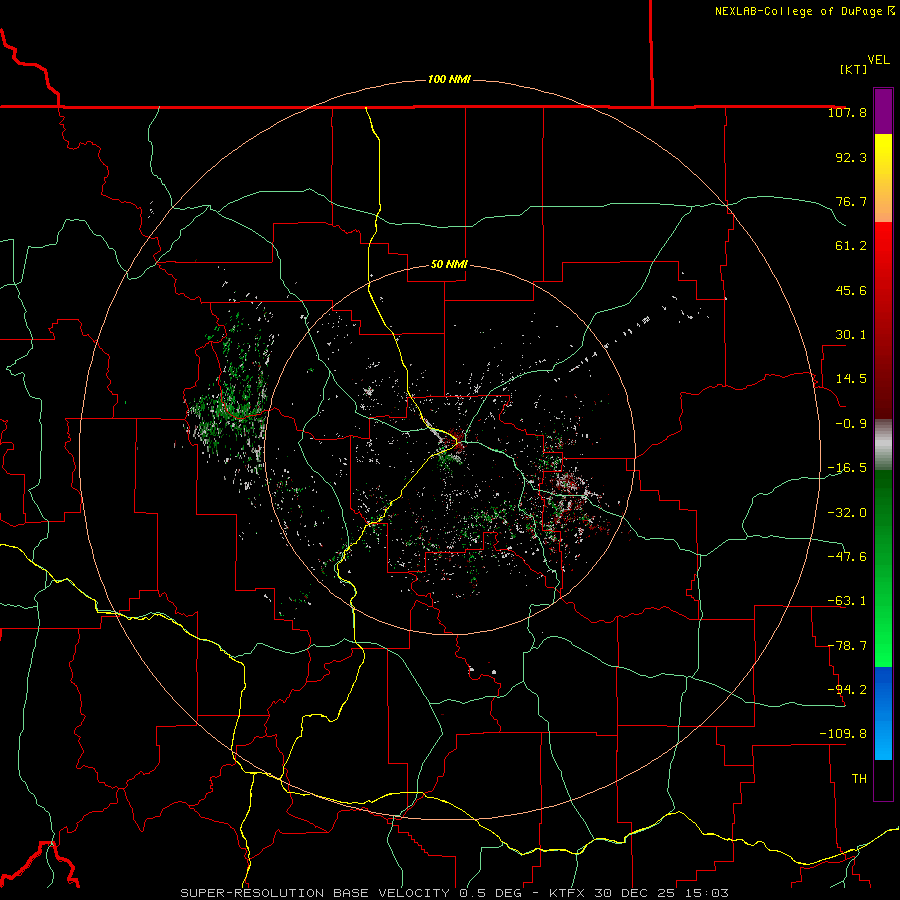Click the VEL legend heading
Viewport: 900px width, 900px height.
pyautogui.click(x=878, y=60)
